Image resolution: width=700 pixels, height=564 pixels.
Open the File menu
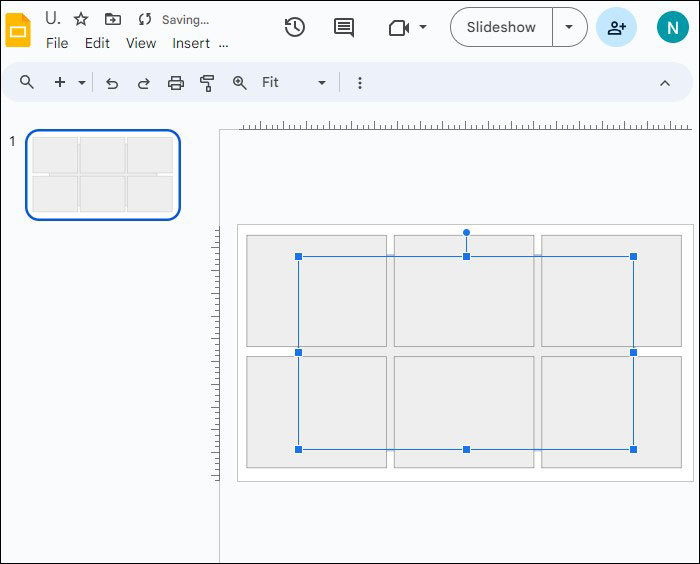click(57, 43)
